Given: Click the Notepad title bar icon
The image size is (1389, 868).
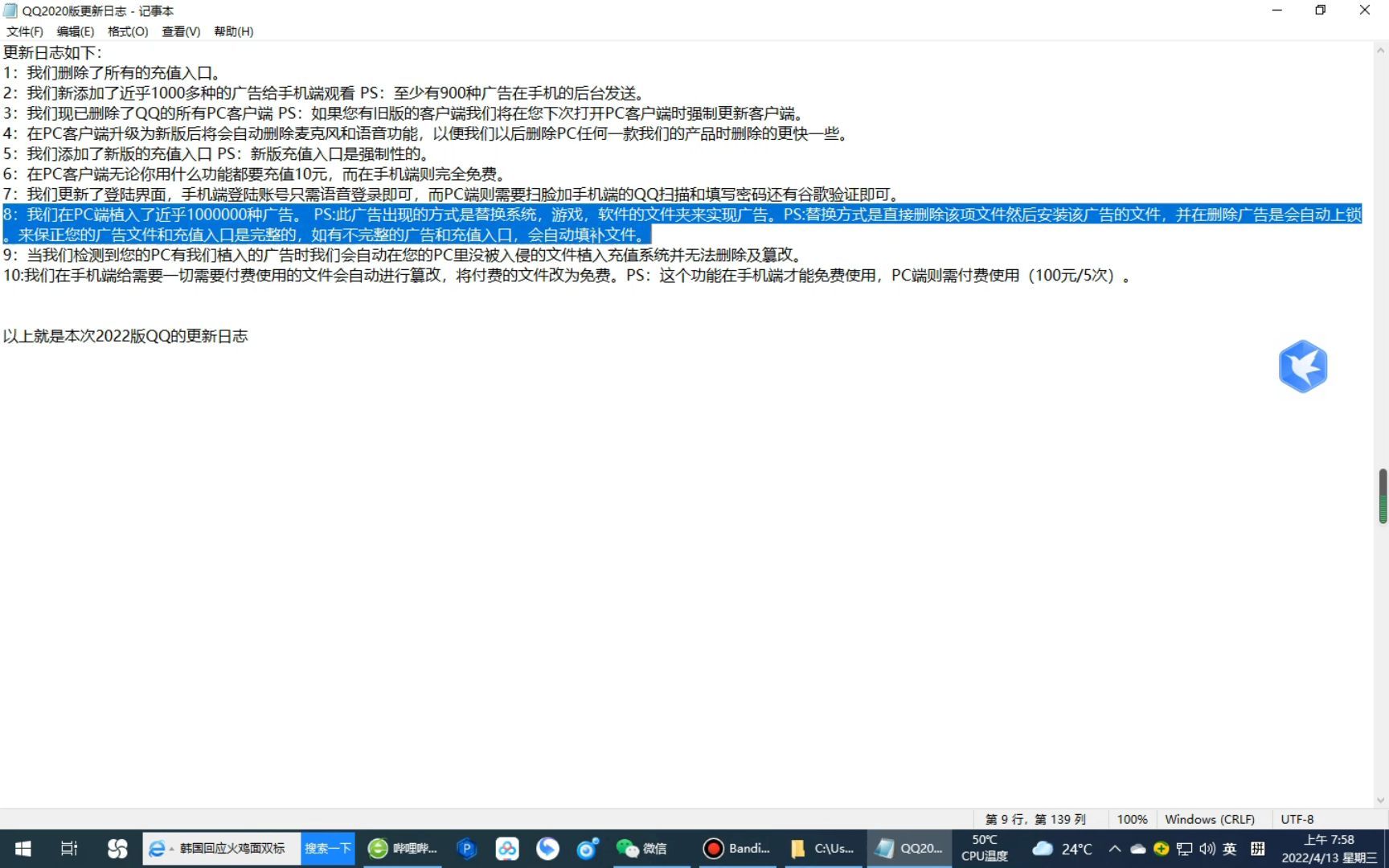Looking at the screenshot, I should pos(10,10).
